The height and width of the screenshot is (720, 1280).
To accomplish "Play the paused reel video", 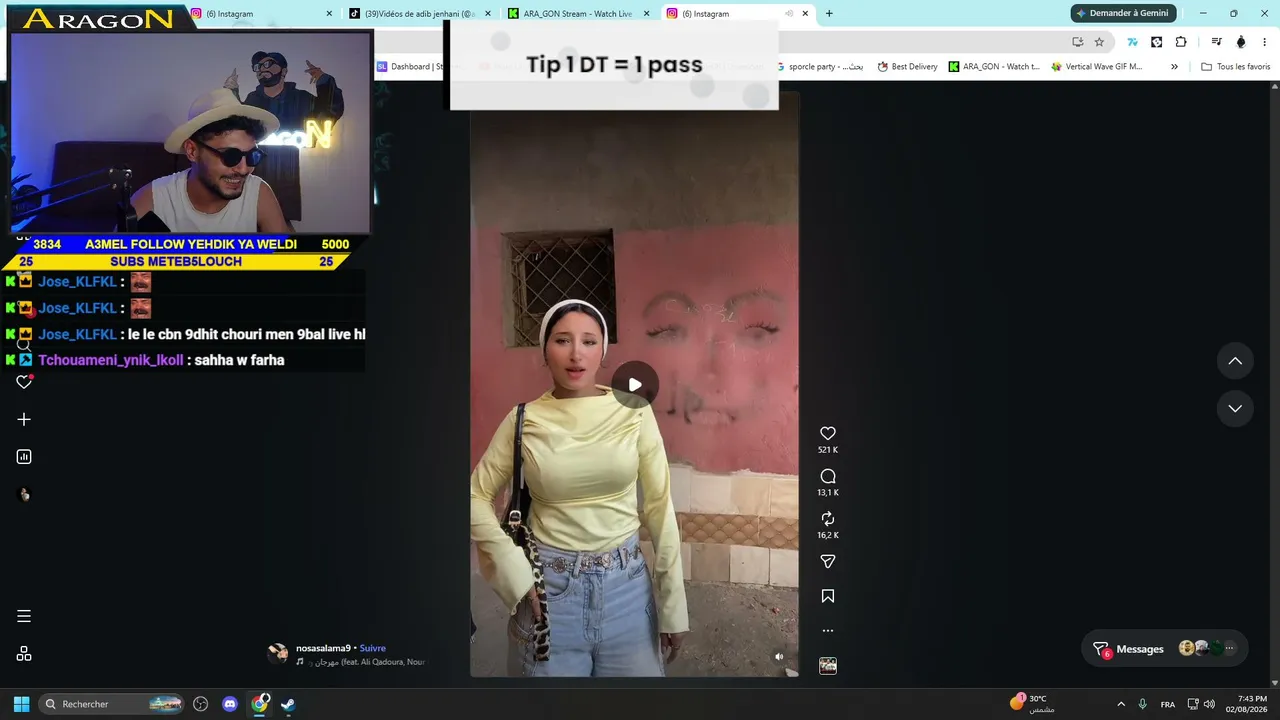I will click(635, 385).
